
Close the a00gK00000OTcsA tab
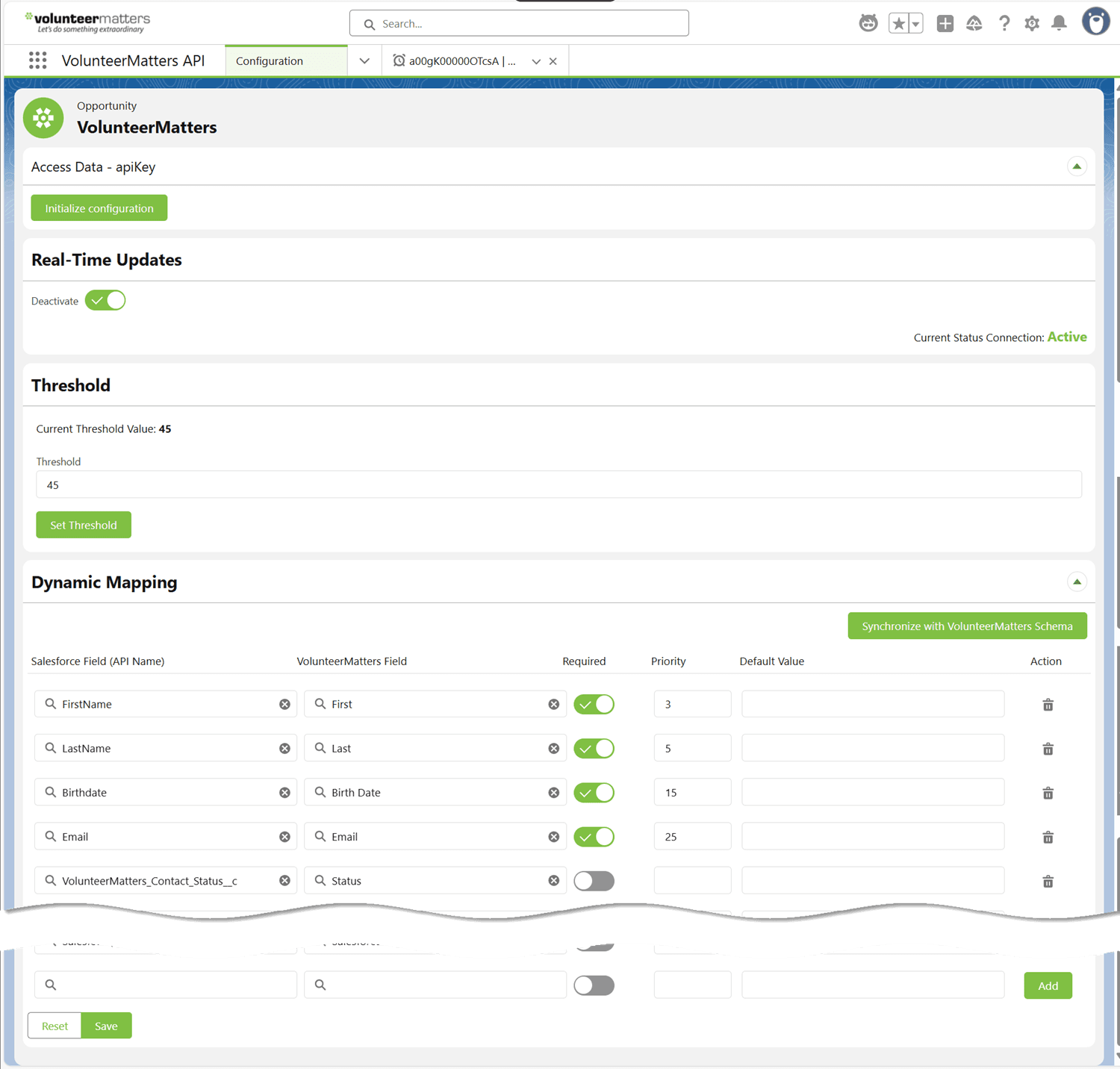[553, 61]
